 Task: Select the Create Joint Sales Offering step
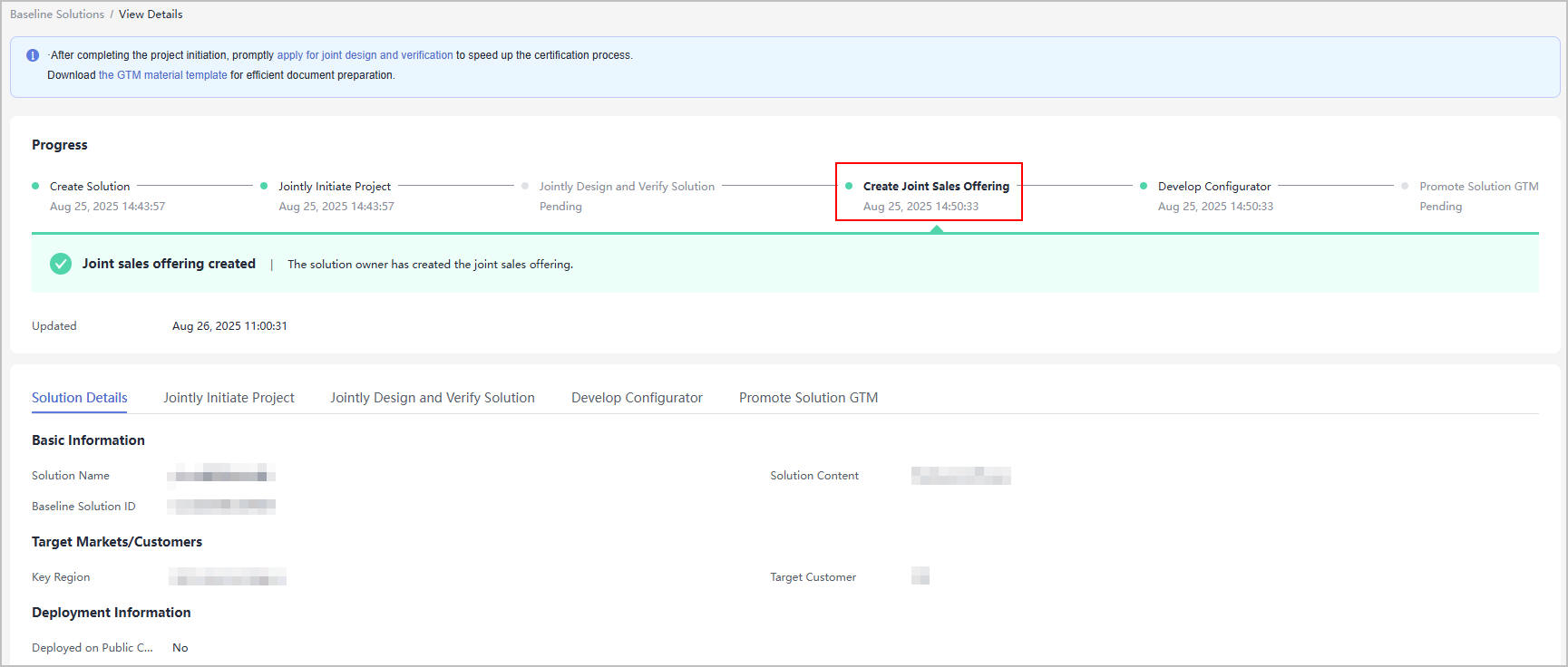coord(936,187)
